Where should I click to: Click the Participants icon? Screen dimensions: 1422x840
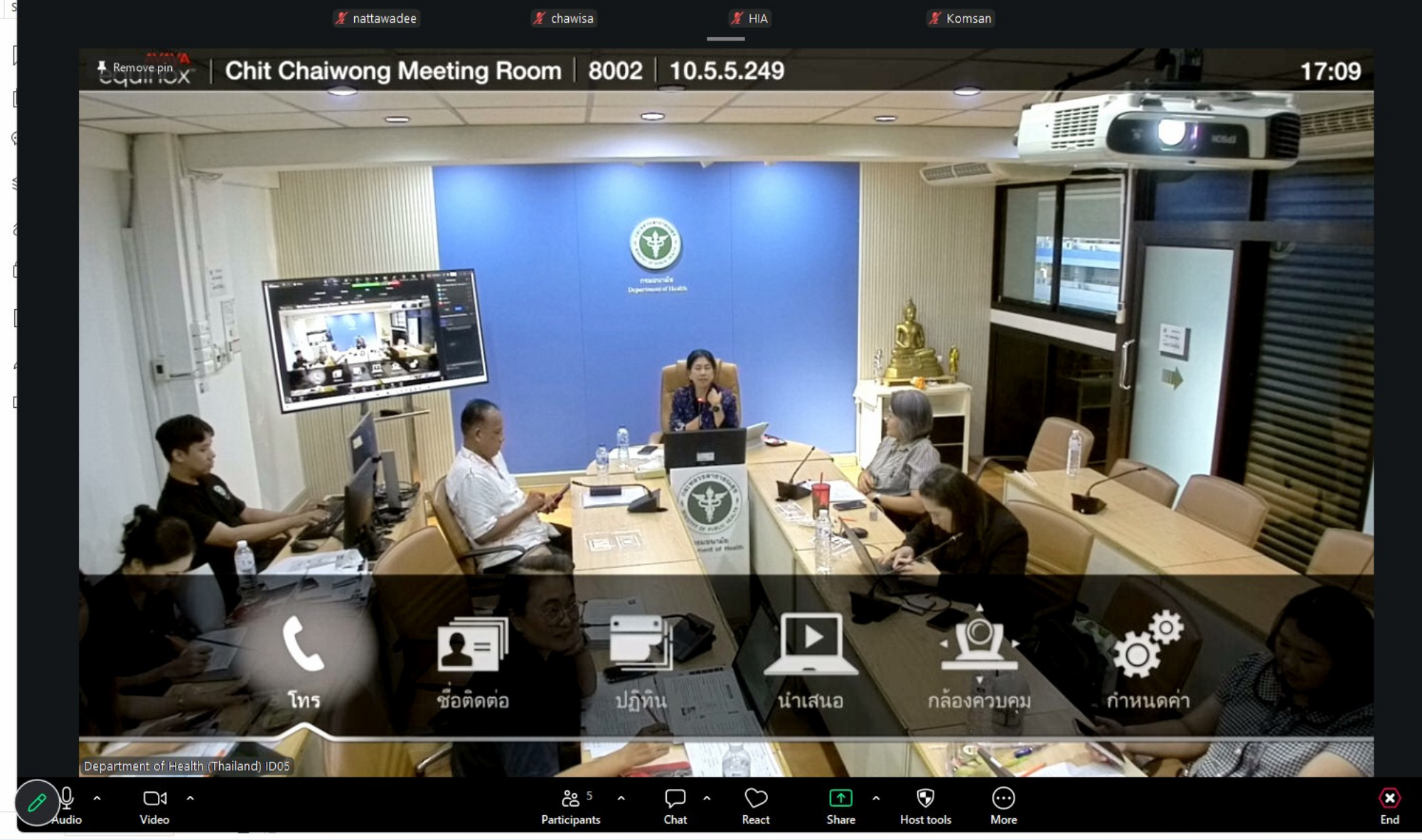(x=570, y=799)
